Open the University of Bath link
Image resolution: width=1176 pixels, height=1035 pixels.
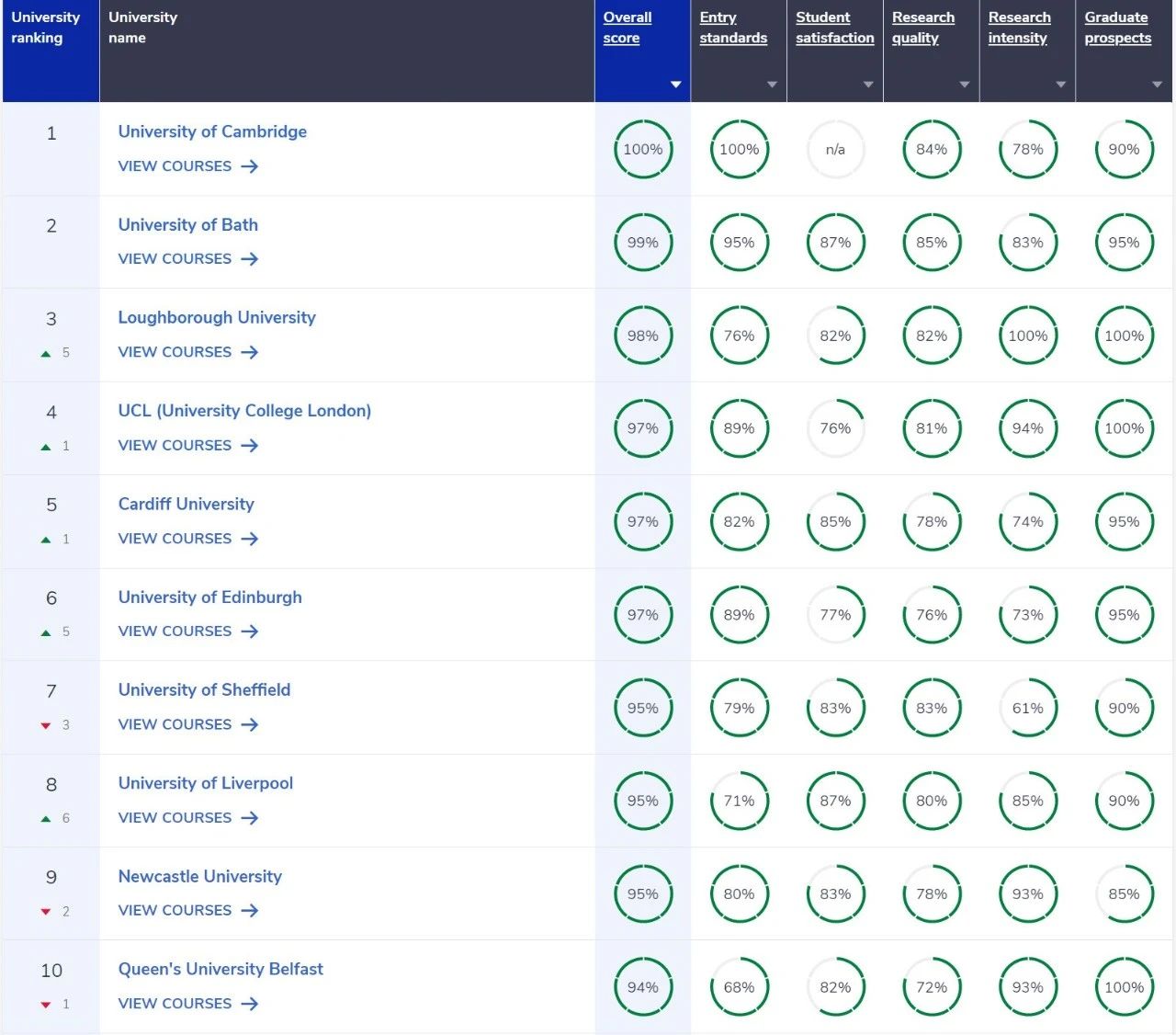187,225
